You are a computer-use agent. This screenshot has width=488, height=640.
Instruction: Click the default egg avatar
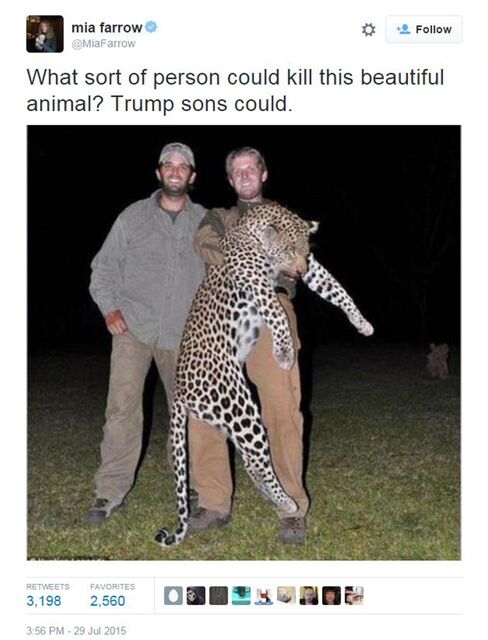click(x=173, y=596)
